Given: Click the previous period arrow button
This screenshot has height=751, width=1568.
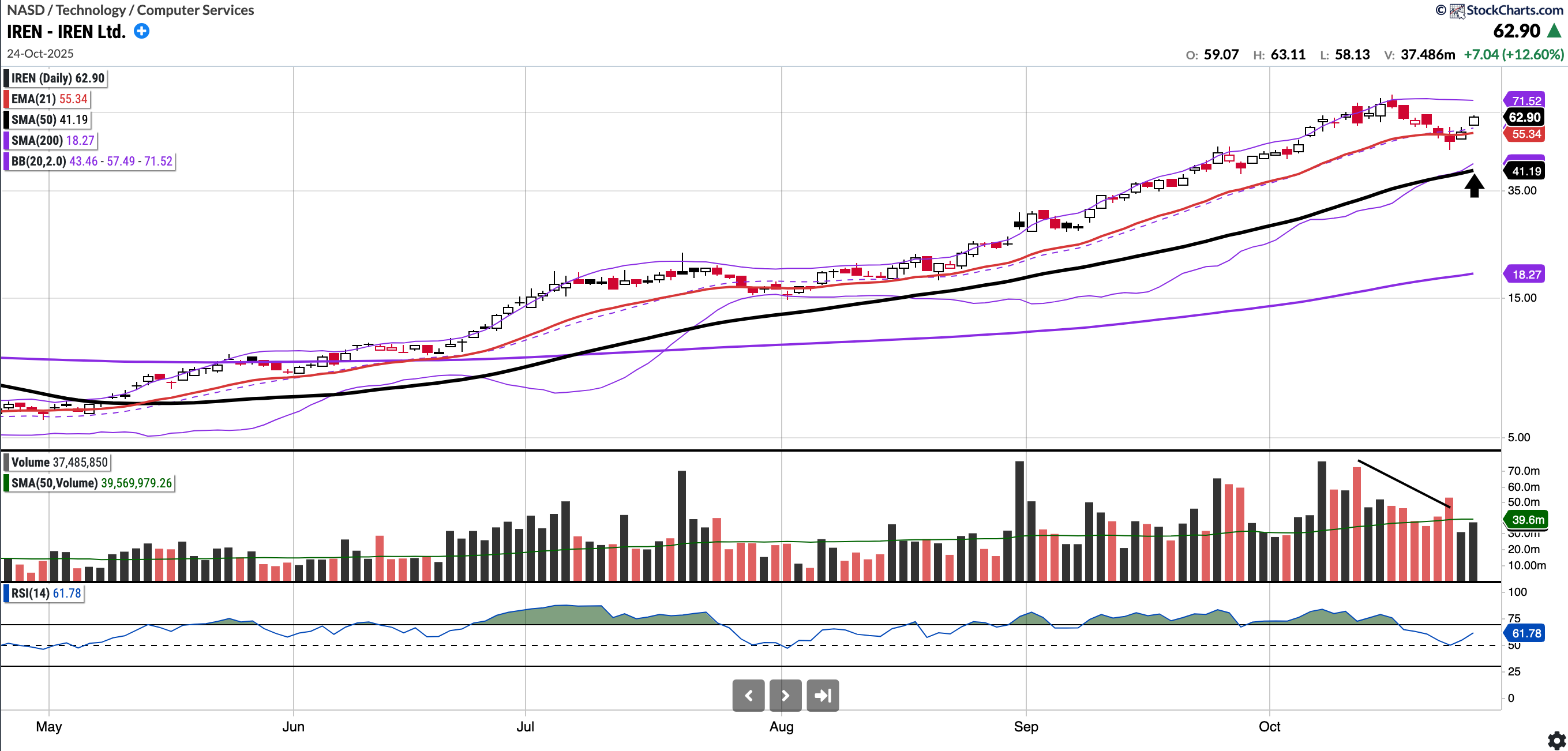Looking at the screenshot, I should pos(748,695).
